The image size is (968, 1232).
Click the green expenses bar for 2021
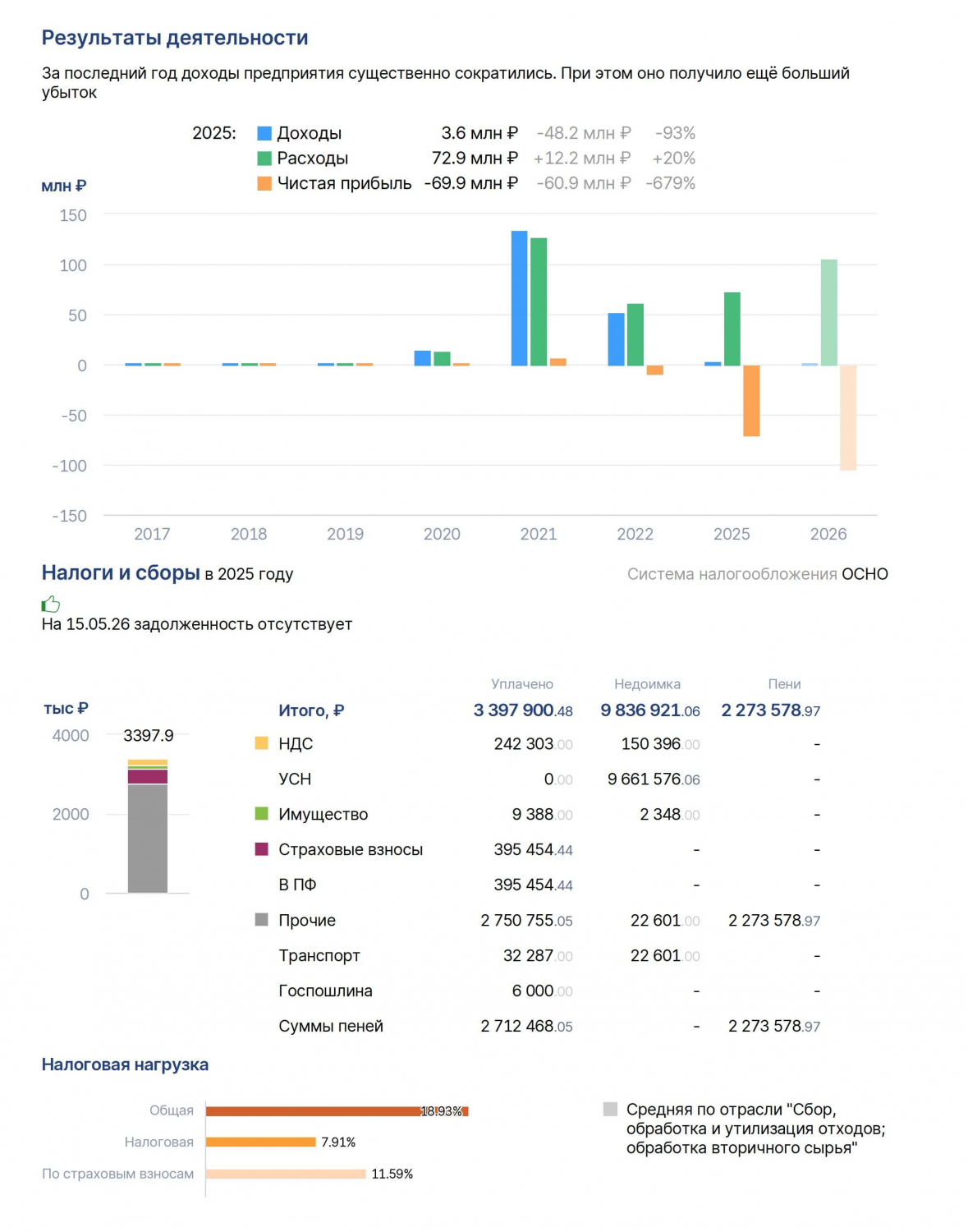tap(539, 301)
